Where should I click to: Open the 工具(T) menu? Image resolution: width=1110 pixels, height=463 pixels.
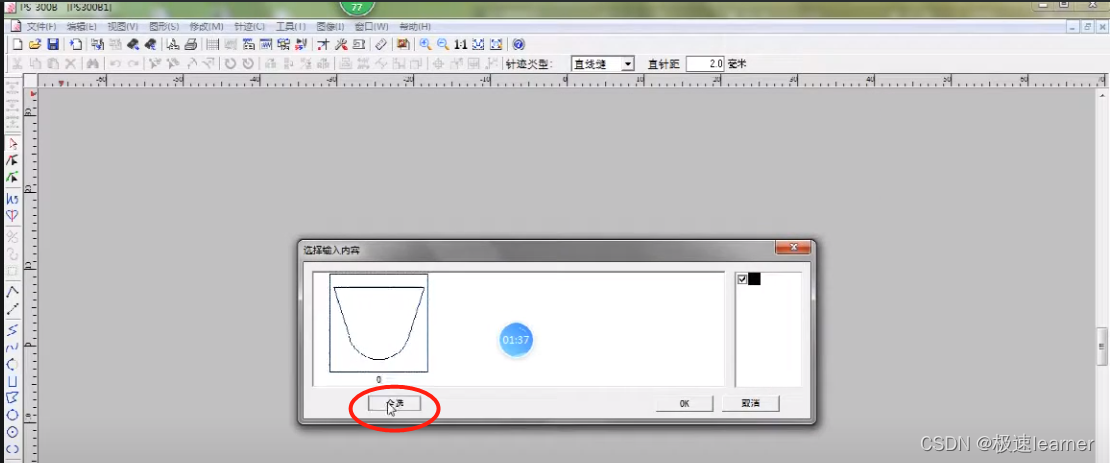290,26
